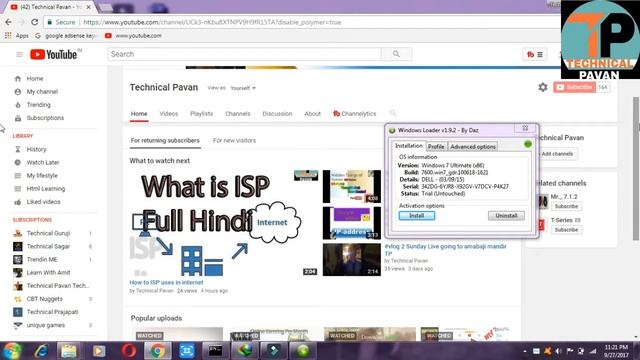Click the channel tab search icon
Viewport: 640px width, 360px height.
[x=393, y=113]
